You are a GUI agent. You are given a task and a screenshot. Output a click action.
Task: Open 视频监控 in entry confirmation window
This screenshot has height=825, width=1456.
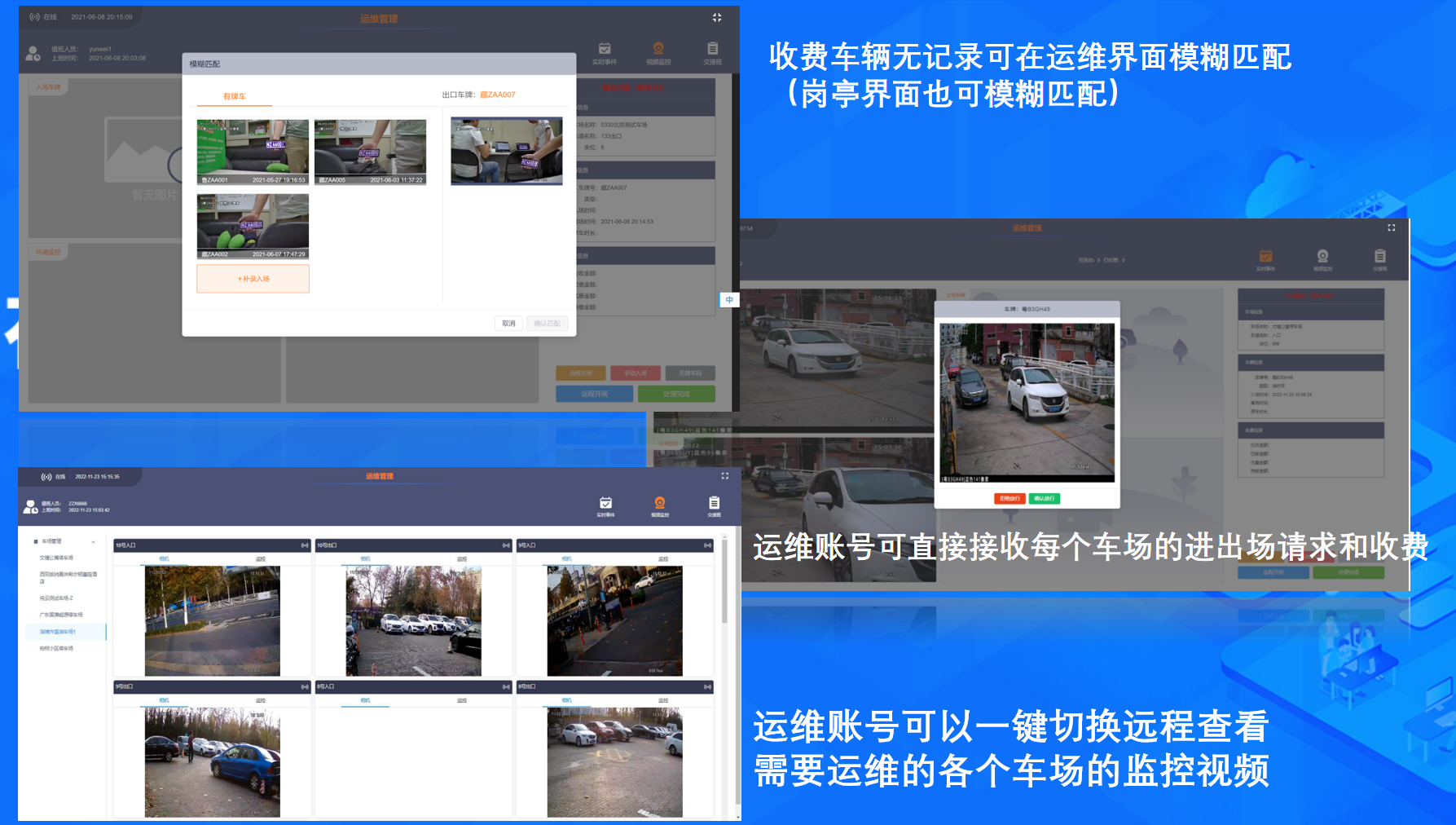(1322, 260)
